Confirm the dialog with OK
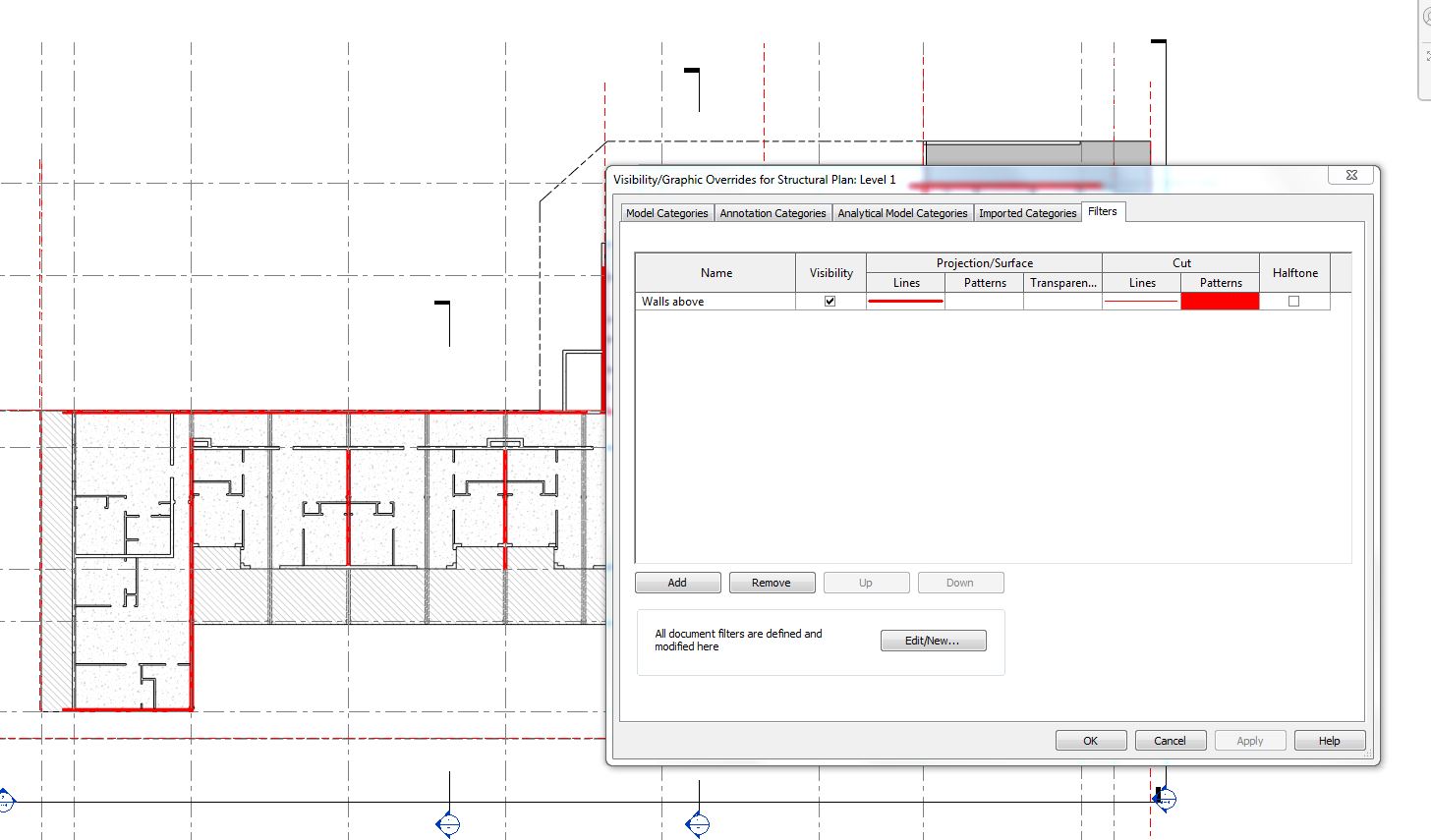This screenshot has width=1431, height=840. pyautogui.click(x=1091, y=741)
